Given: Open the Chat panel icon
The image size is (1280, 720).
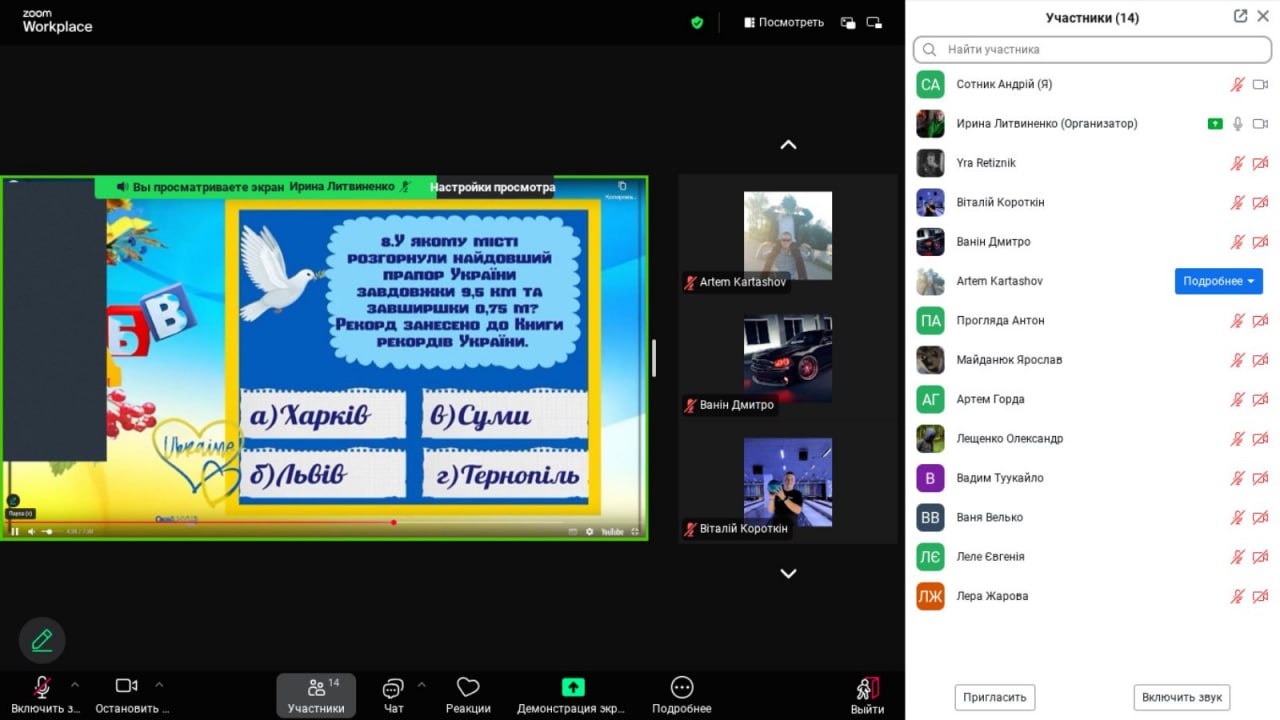Looking at the screenshot, I should 393,688.
